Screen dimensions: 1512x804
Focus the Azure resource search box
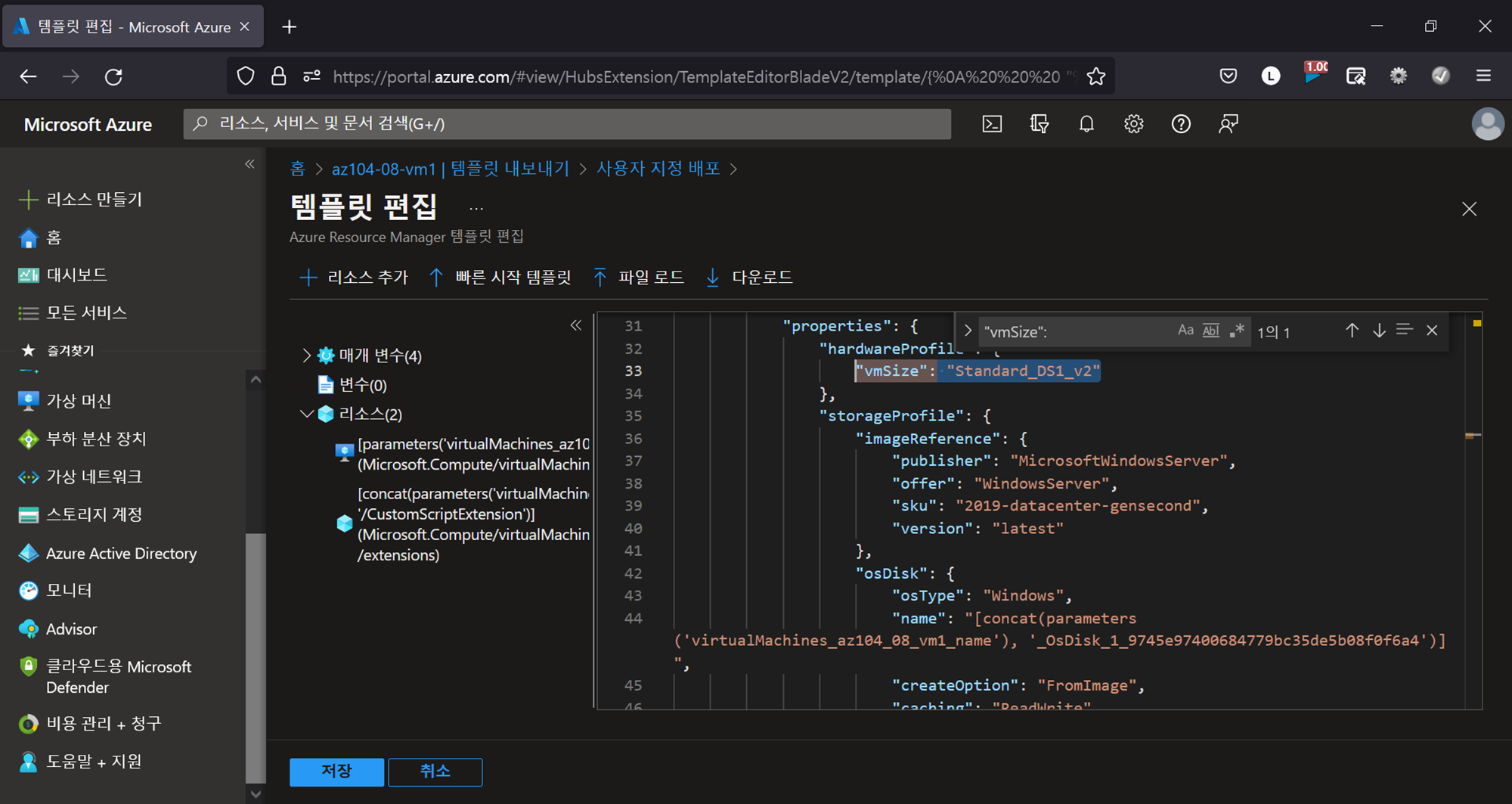click(567, 124)
